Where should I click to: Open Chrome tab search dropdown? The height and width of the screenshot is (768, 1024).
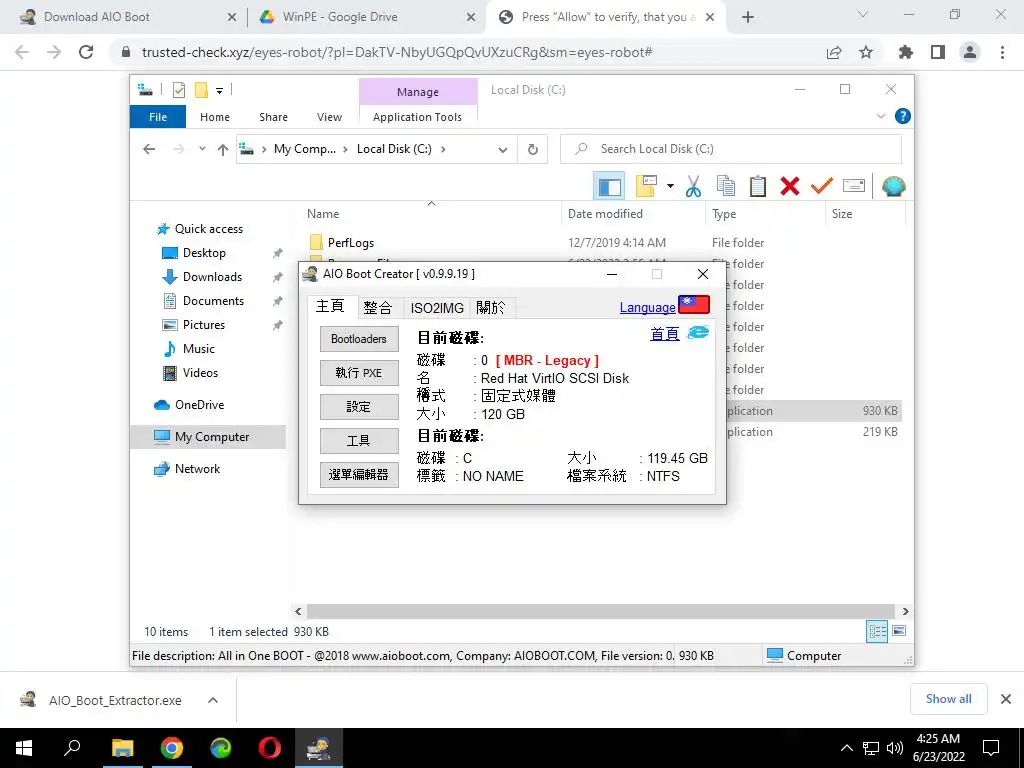tap(863, 14)
